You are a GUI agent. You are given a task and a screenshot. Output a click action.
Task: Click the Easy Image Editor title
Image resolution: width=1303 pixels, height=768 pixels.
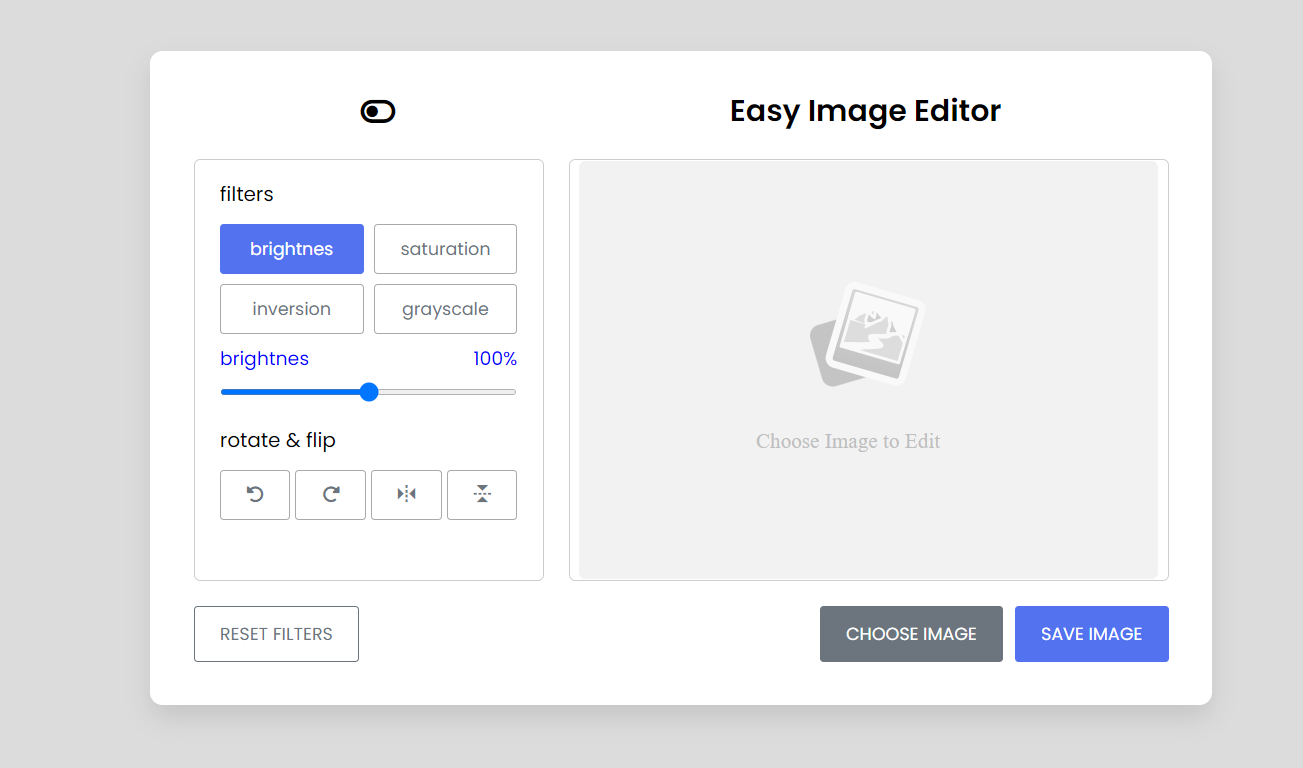point(865,111)
